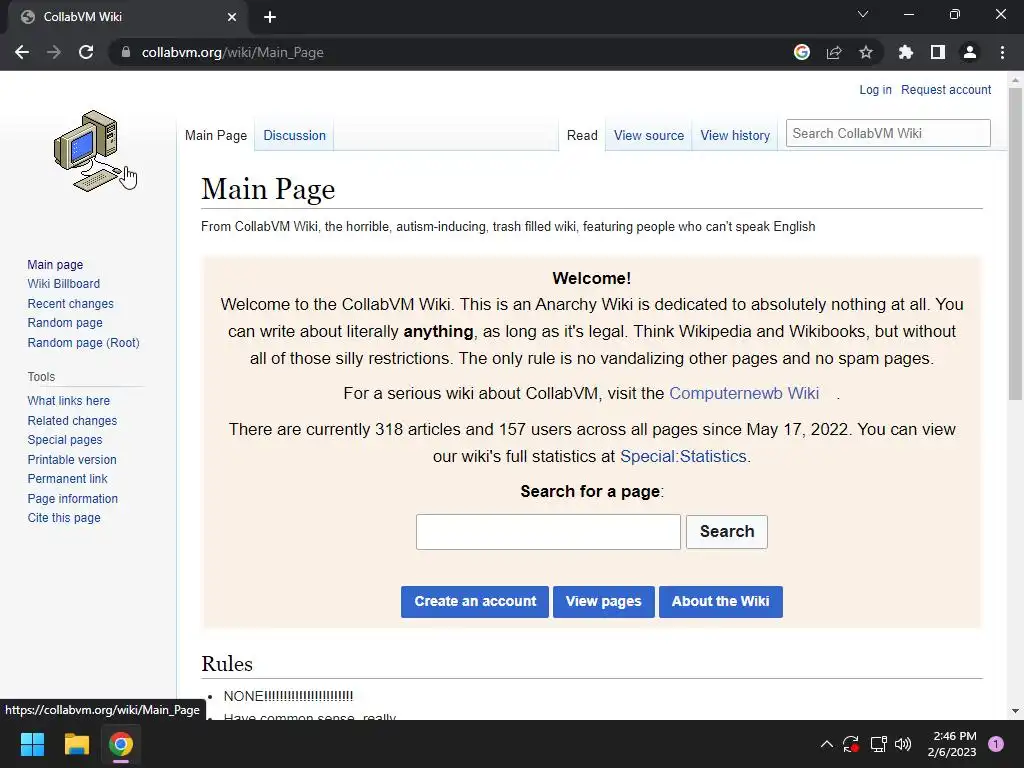Image resolution: width=1024 pixels, height=768 pixels.
Task: Open the notification badge in the taskbar
Action: [x=996, y=744]
